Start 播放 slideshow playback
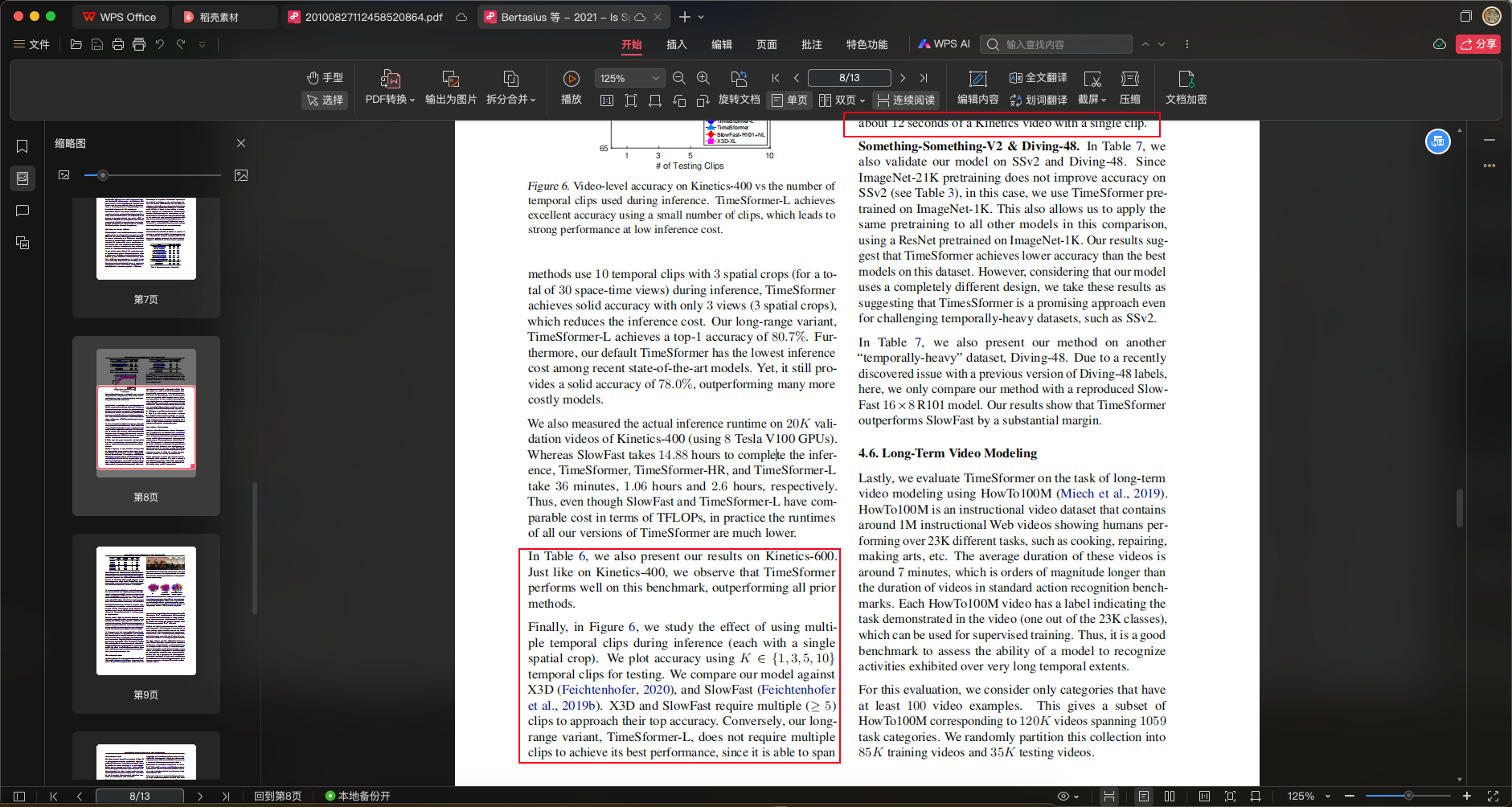The width and height of the screenshot is (1512, 807). (572, 88)
